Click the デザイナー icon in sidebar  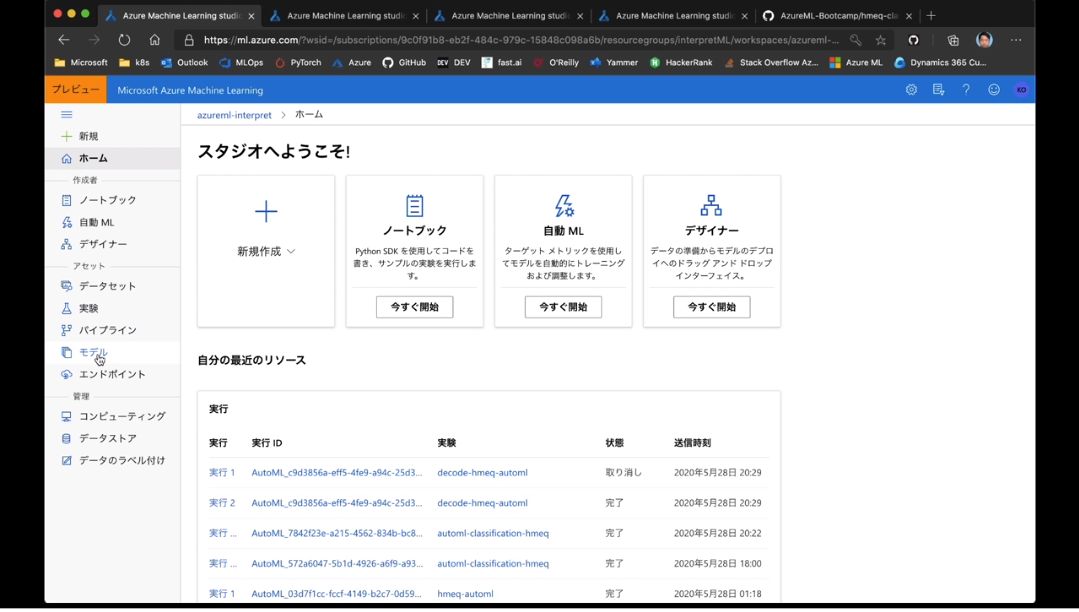tap(67, 244)
